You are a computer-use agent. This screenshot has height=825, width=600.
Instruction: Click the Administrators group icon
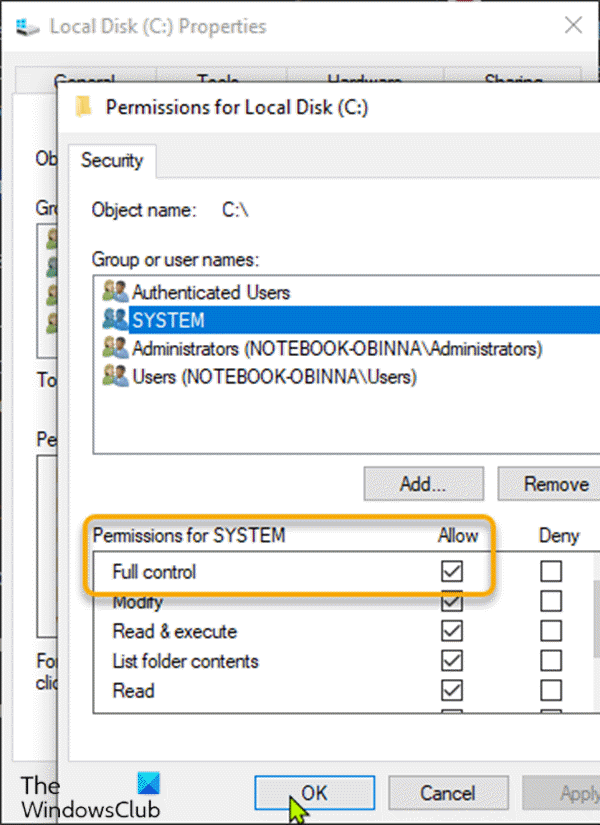pos(117,348)
